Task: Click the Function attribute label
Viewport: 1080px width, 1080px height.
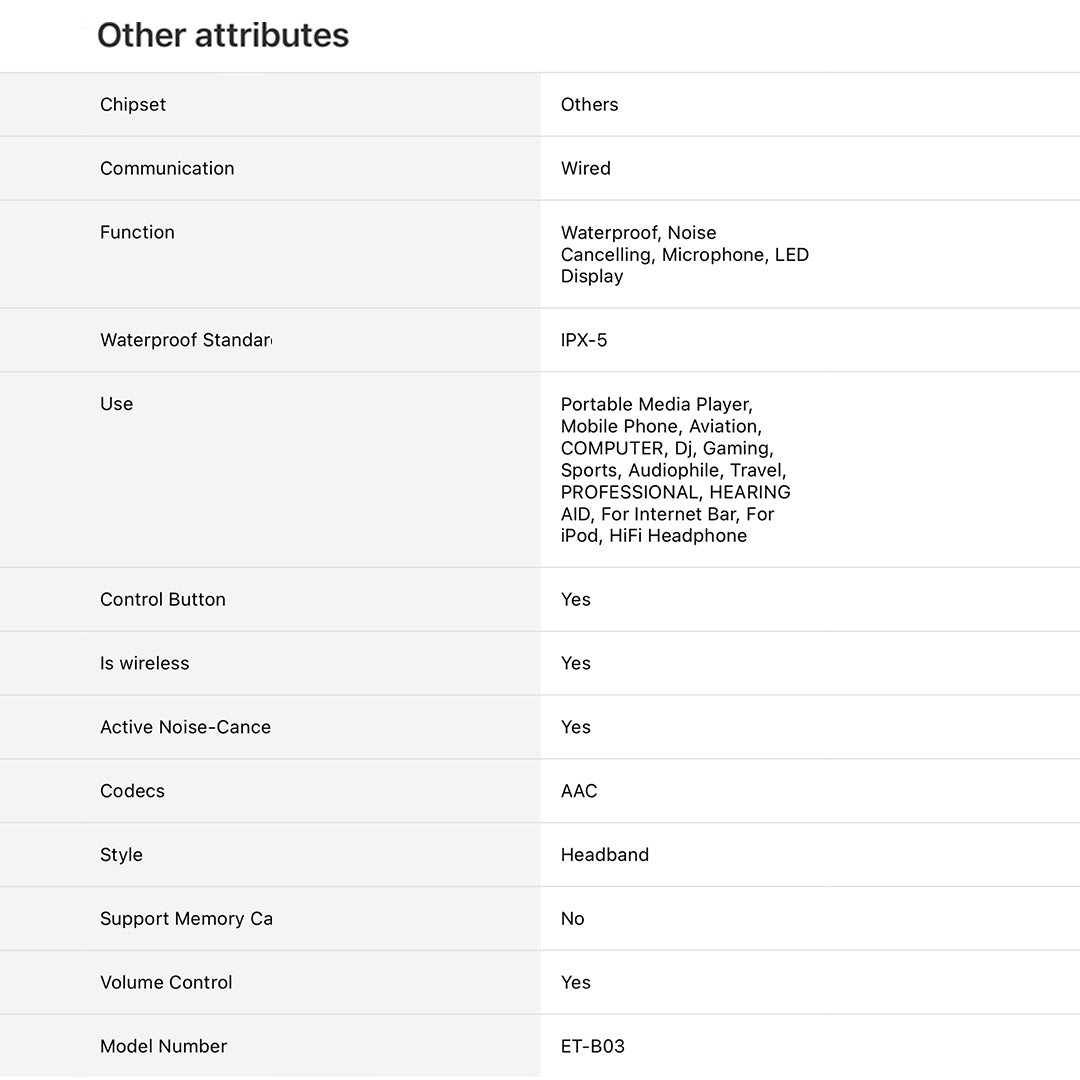Action: tap(137, 233)
